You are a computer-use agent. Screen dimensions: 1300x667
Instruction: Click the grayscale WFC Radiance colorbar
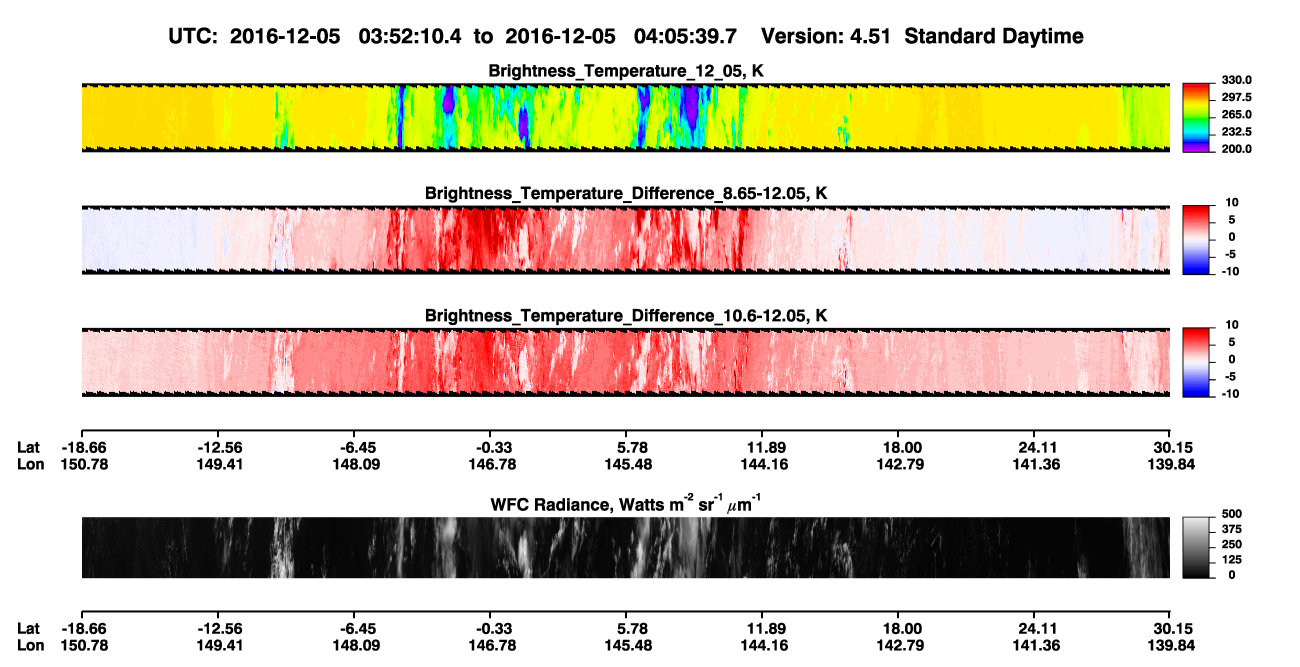[x=1197, y=546]
